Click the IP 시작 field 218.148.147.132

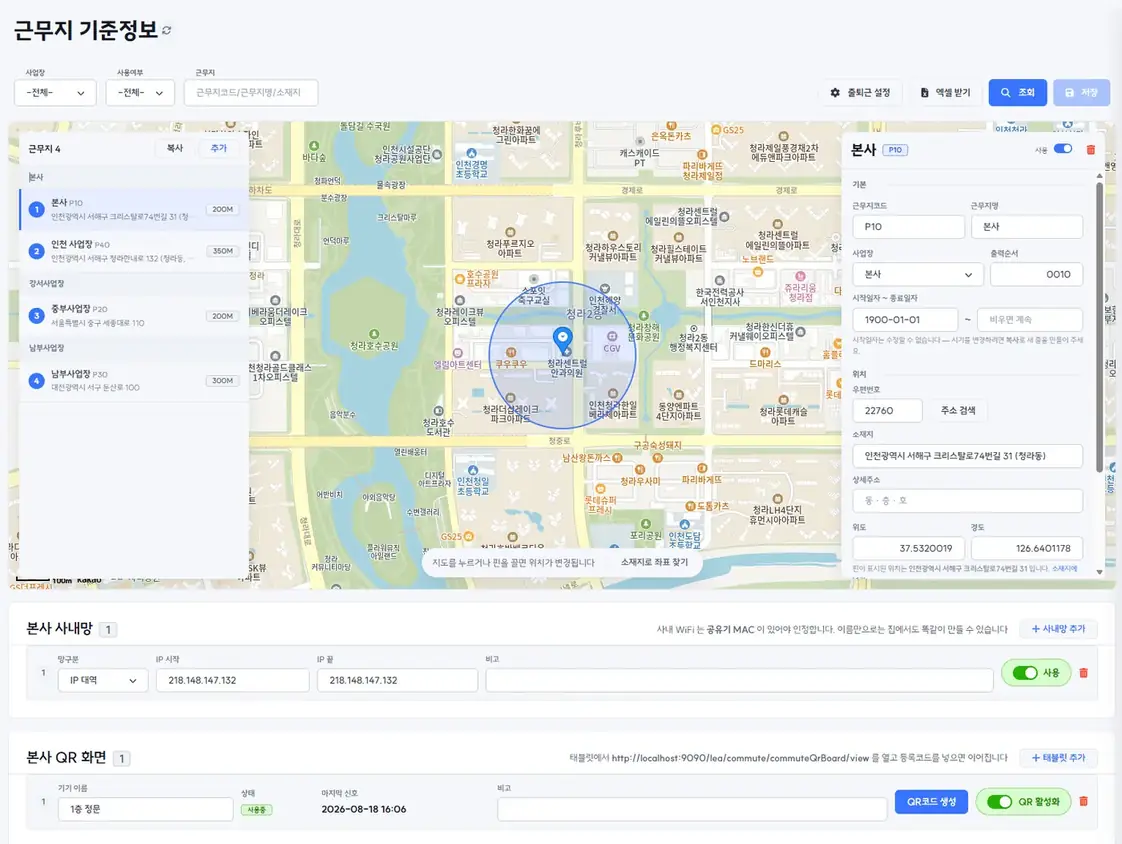[233, 680]
